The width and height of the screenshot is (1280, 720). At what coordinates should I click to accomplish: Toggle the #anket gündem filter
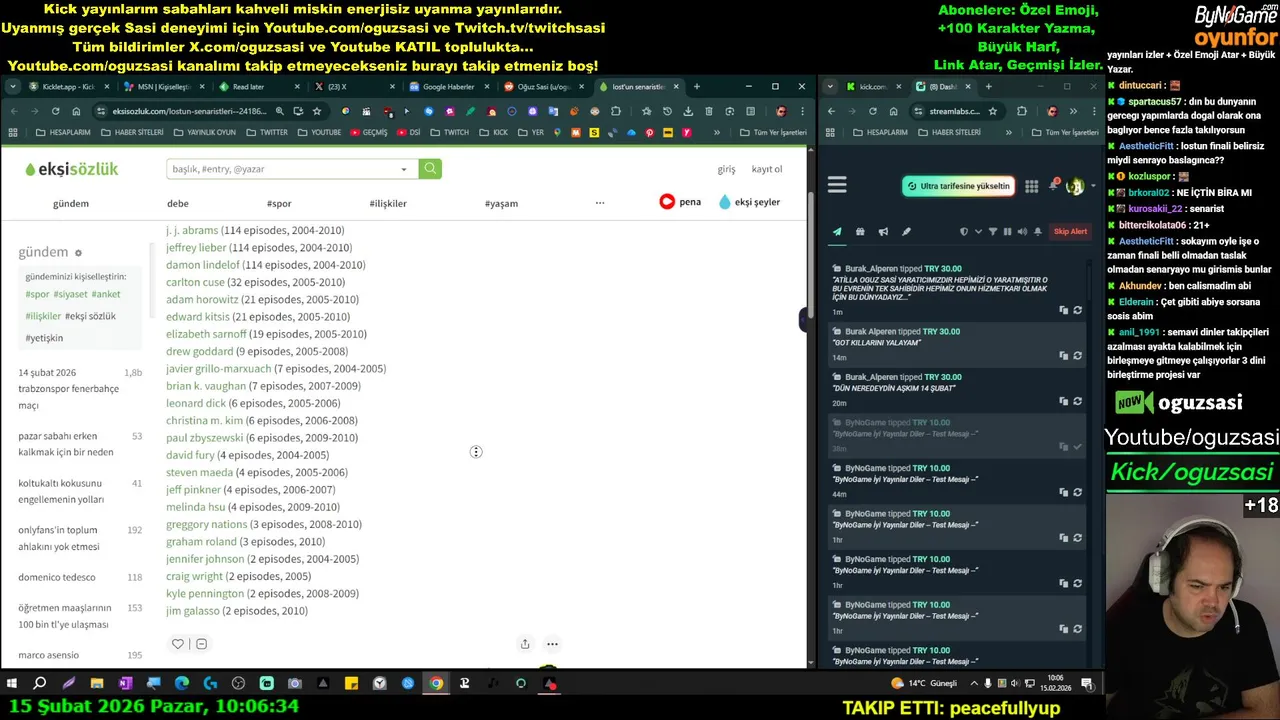(106, 294)
